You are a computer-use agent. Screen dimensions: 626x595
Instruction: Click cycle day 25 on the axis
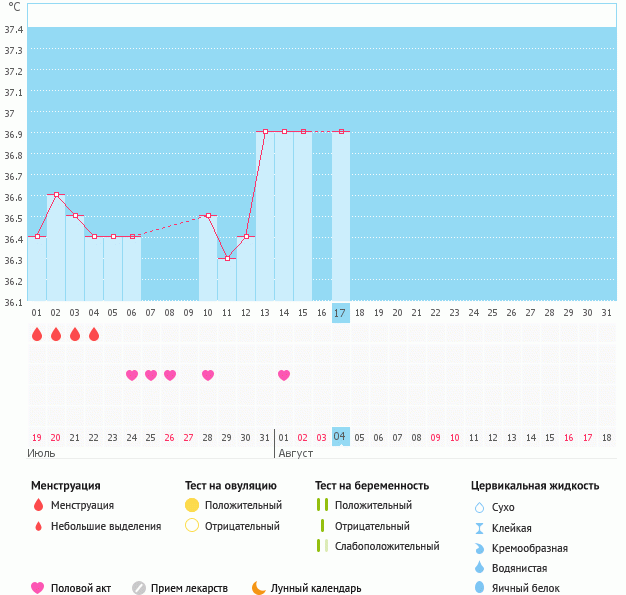tap(492, 313)
